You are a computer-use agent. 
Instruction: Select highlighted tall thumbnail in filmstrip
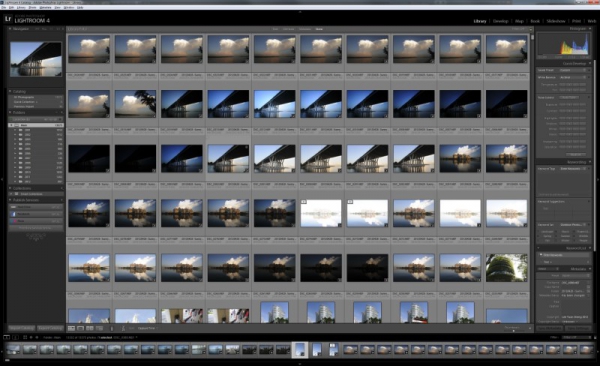(x=300, y=350)
